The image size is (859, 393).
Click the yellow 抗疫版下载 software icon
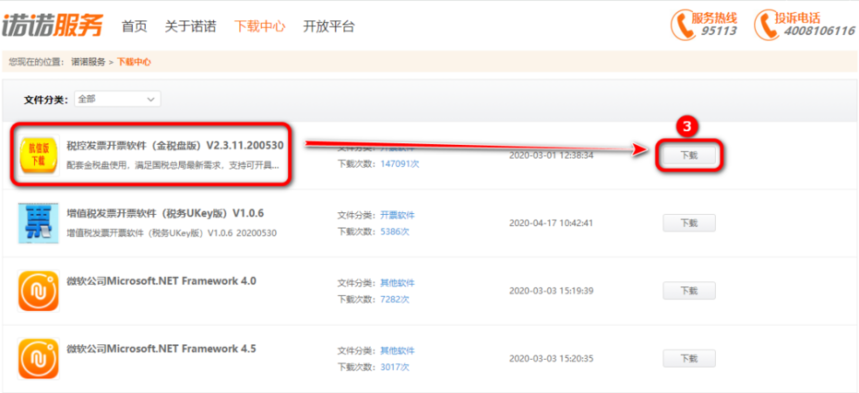click(x=38, y=155)
